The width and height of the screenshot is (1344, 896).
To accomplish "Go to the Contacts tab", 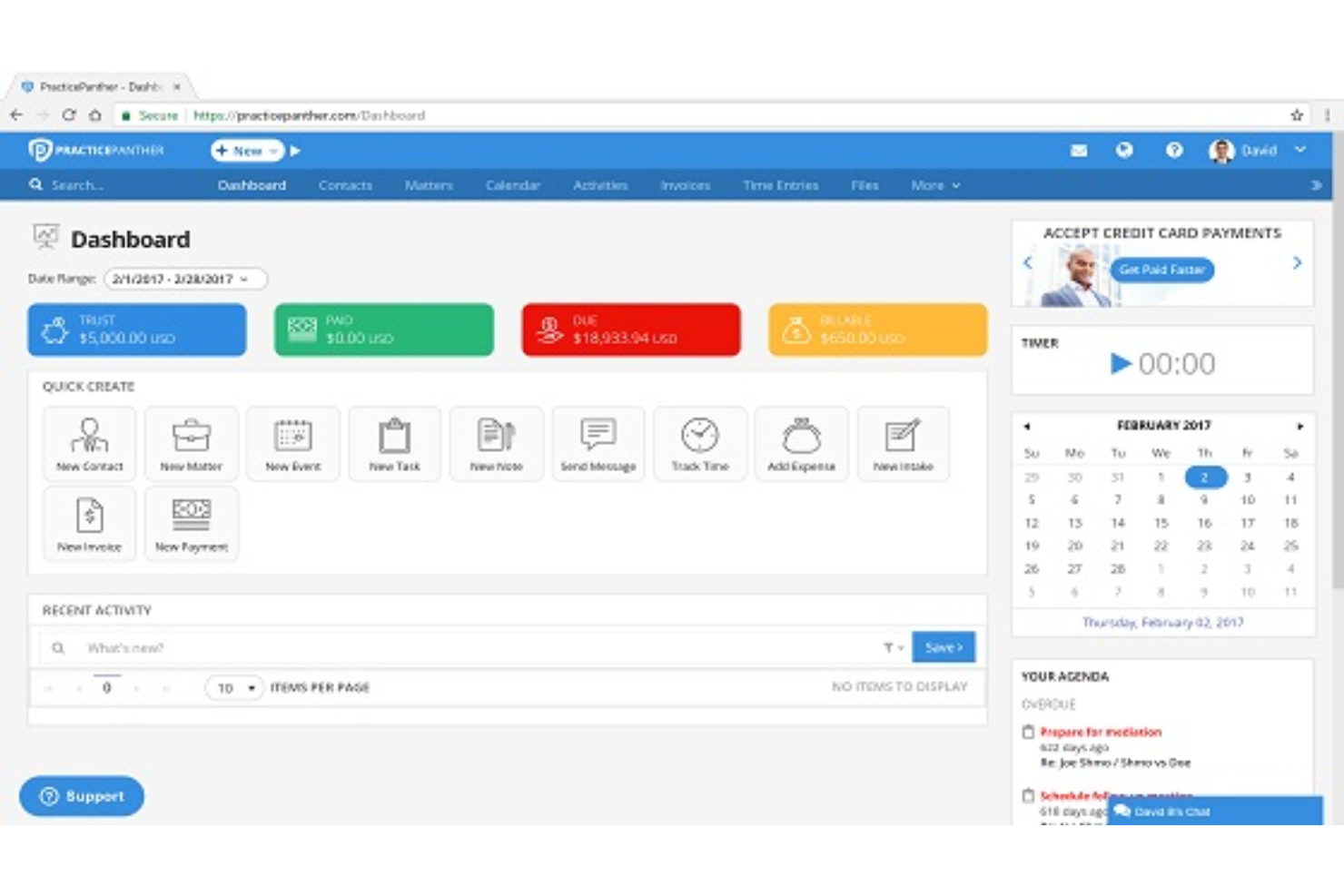I will point(345,185).
